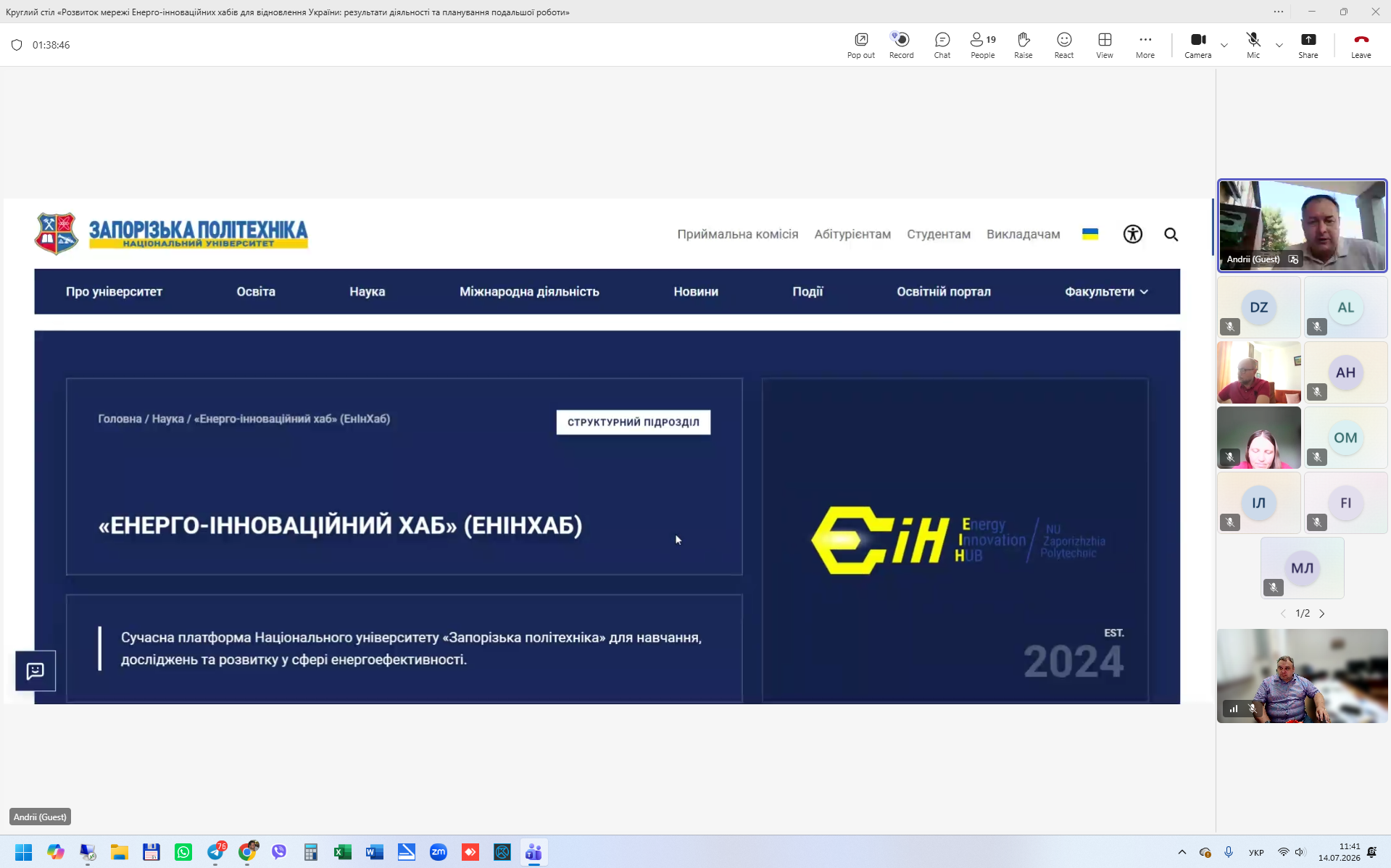Toggle the Mic mute state

(x=1253, y=45)
